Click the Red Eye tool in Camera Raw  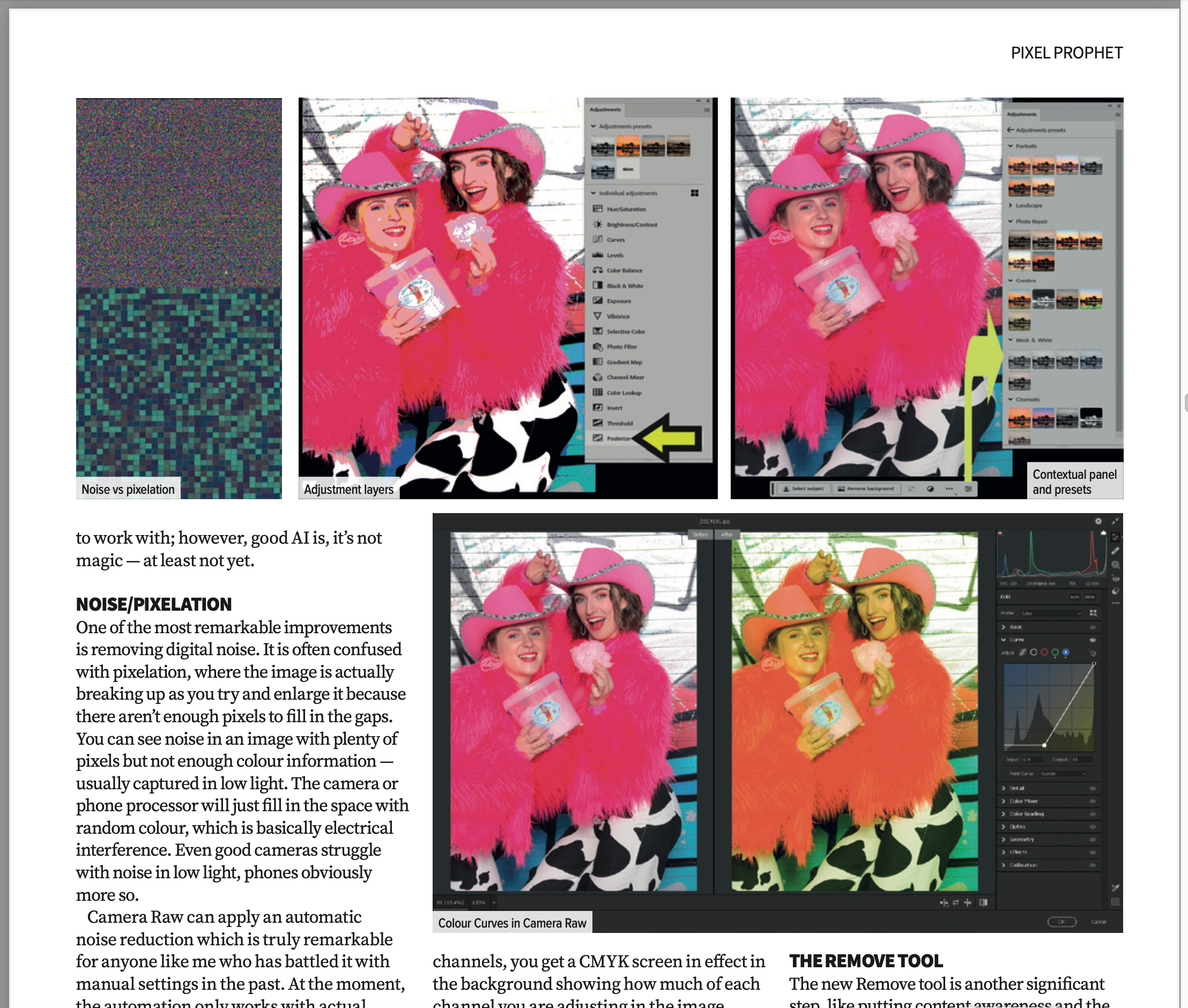[1115, 579]
